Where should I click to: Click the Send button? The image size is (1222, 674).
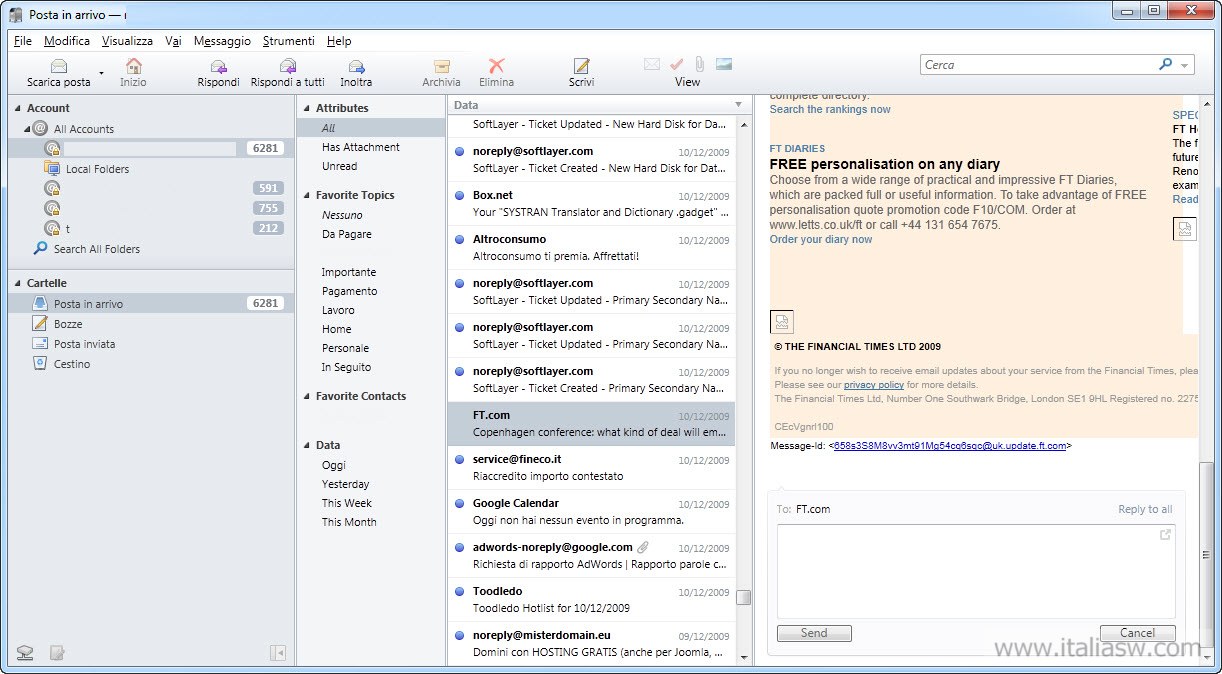814,633
